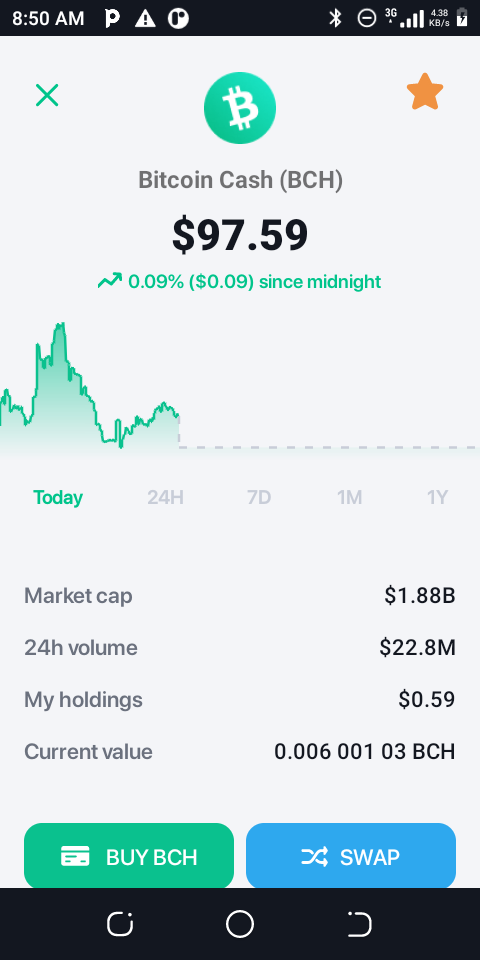
Task: Switch chart to 7D range
Action: coord(259,497)
